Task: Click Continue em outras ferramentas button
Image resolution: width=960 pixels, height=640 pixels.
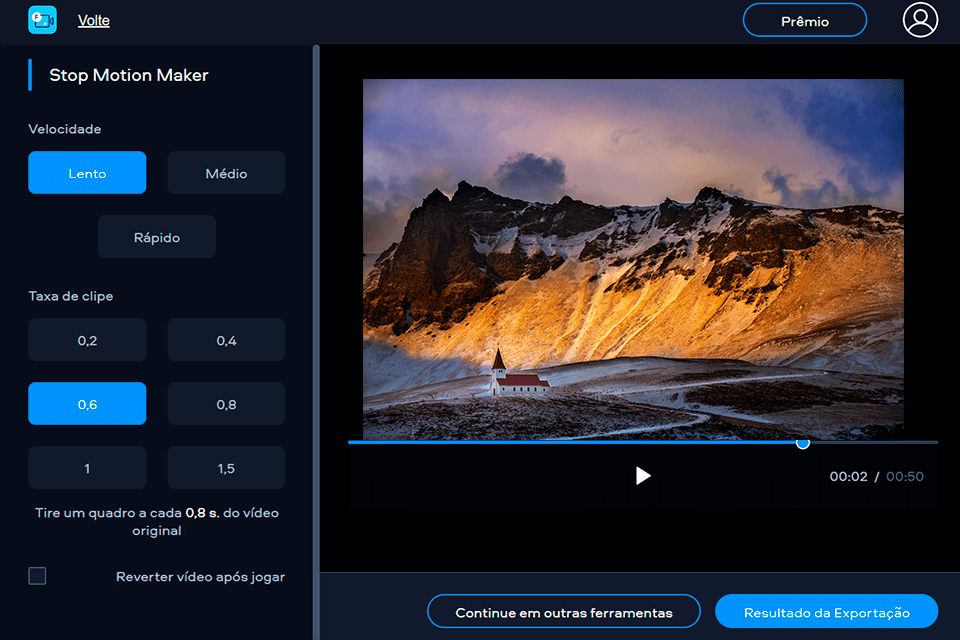Action: point(564,612)
